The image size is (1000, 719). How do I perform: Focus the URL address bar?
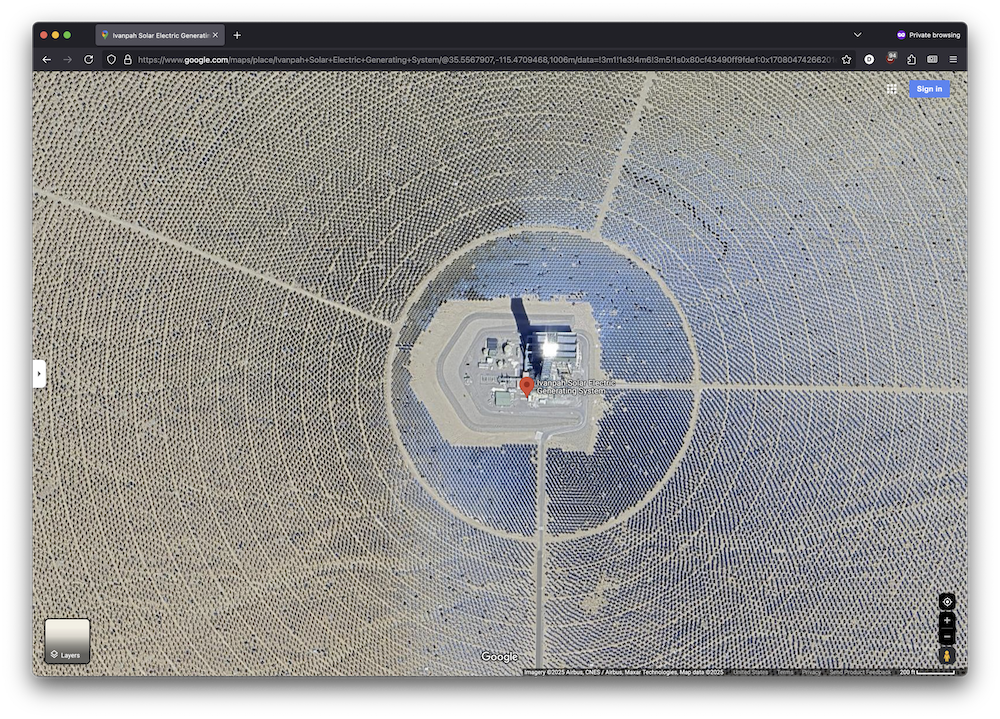[x=480, y=60]
